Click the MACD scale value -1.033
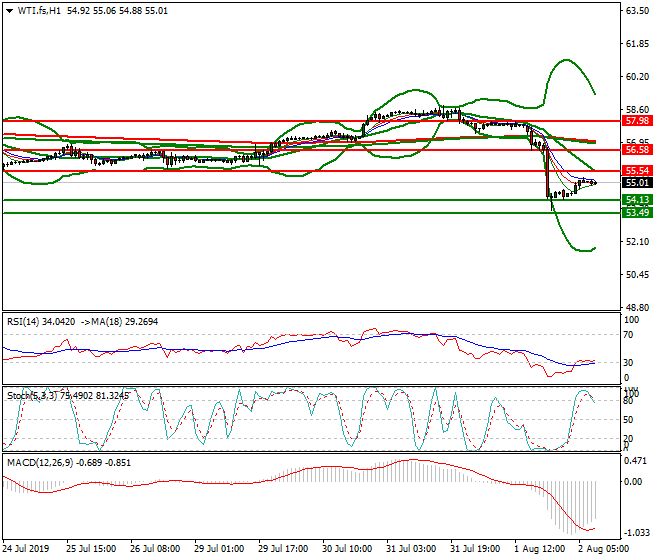 tap(637, 533)
